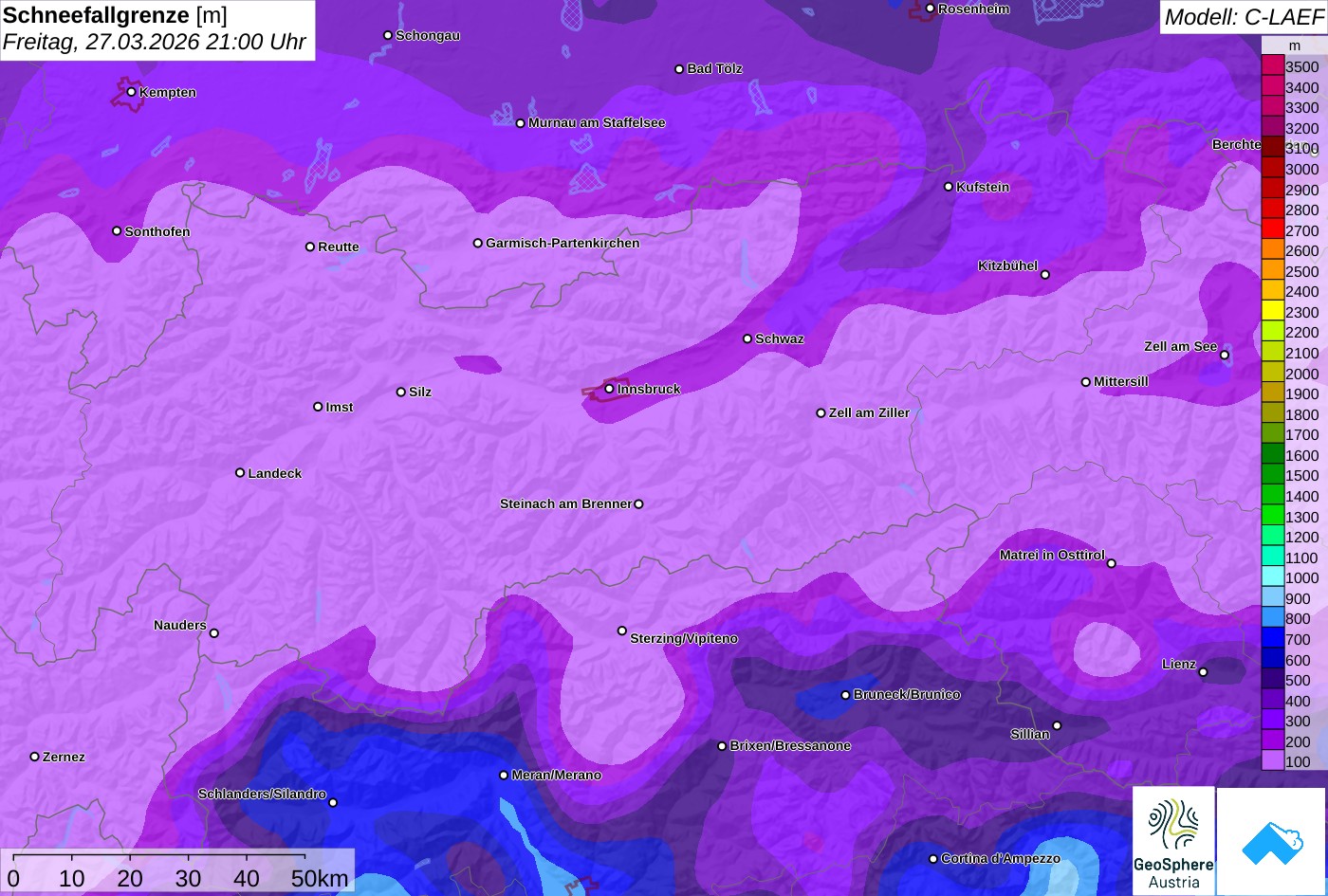This screenshot has height=896, width=1328.
Task: Click the Garmisch-Partenkirchen marker dot
Action: 478,243
